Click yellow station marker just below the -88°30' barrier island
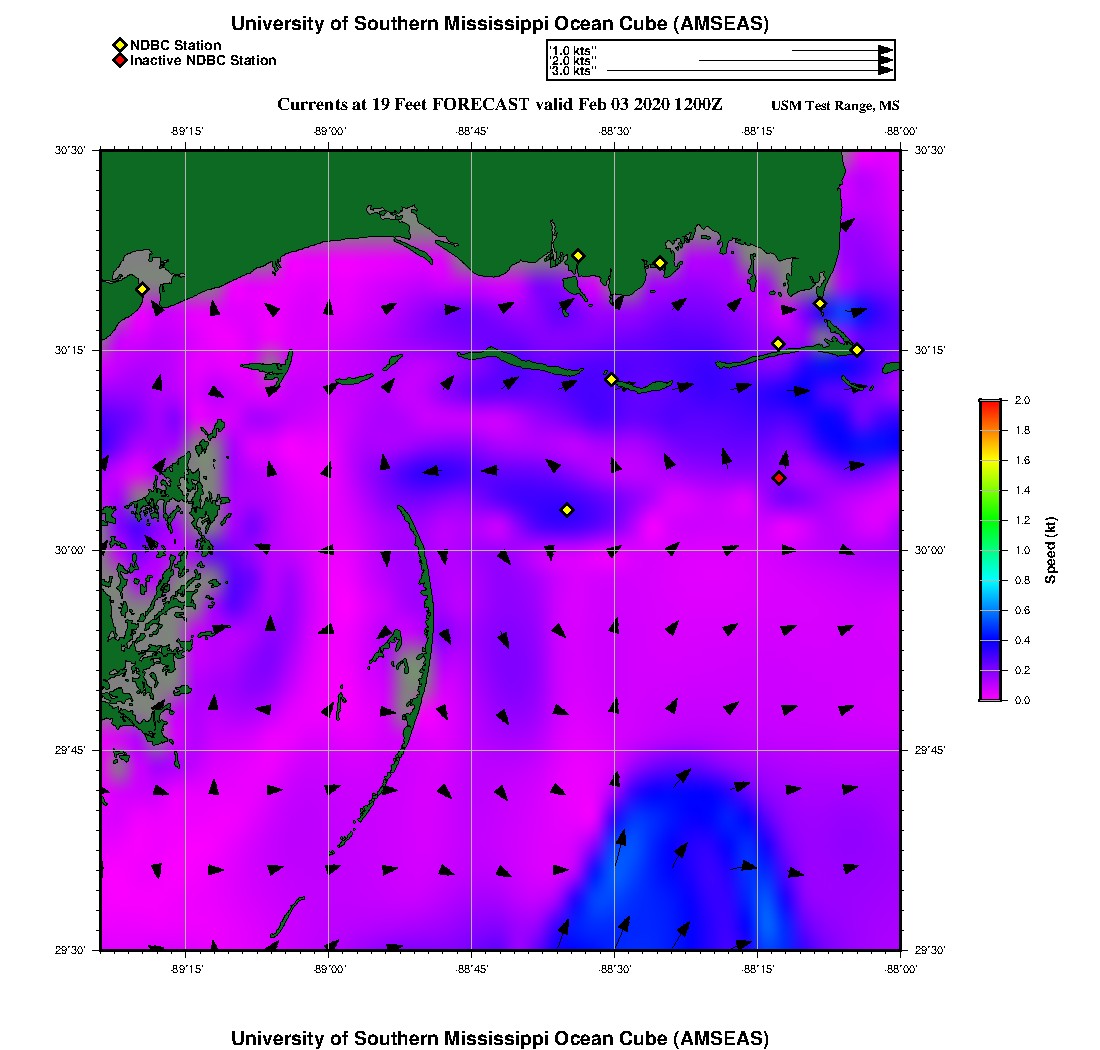1100x1050 pixels. click(612, 379)
